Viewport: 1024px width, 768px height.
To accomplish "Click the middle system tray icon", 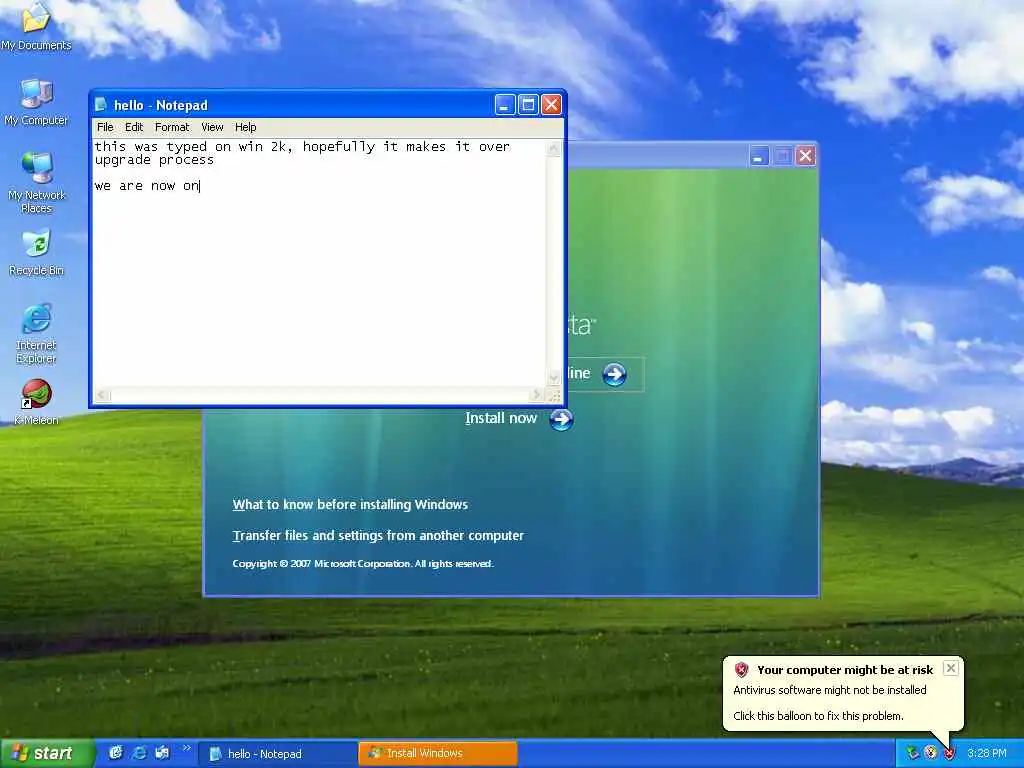I will pyautogui.click(x=931, y=753).
